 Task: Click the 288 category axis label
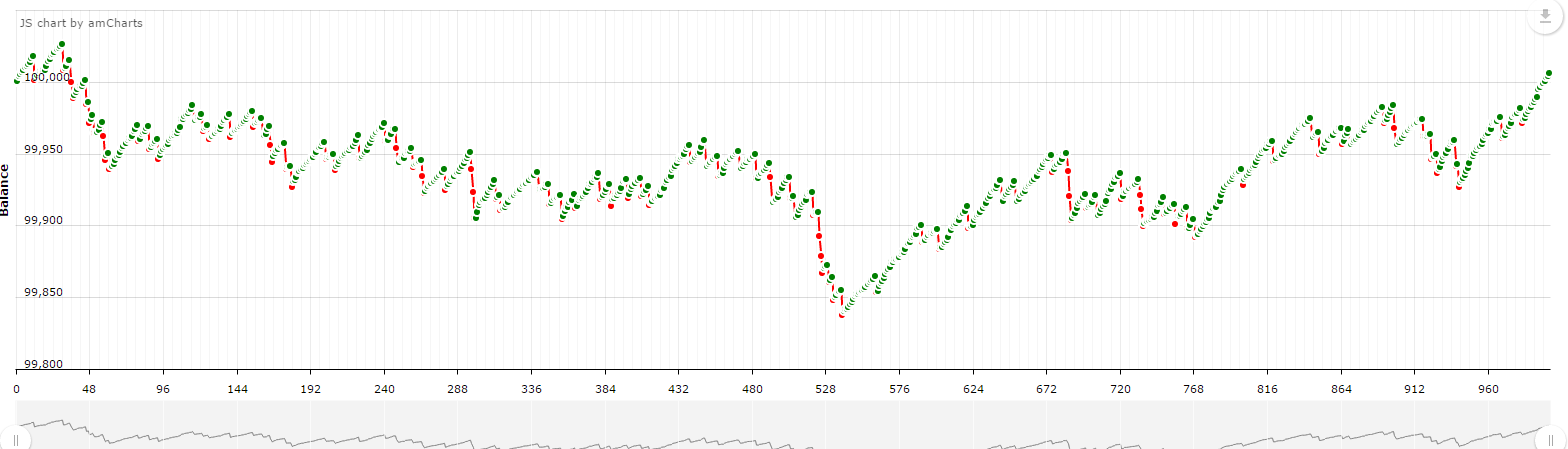[458, 388]
